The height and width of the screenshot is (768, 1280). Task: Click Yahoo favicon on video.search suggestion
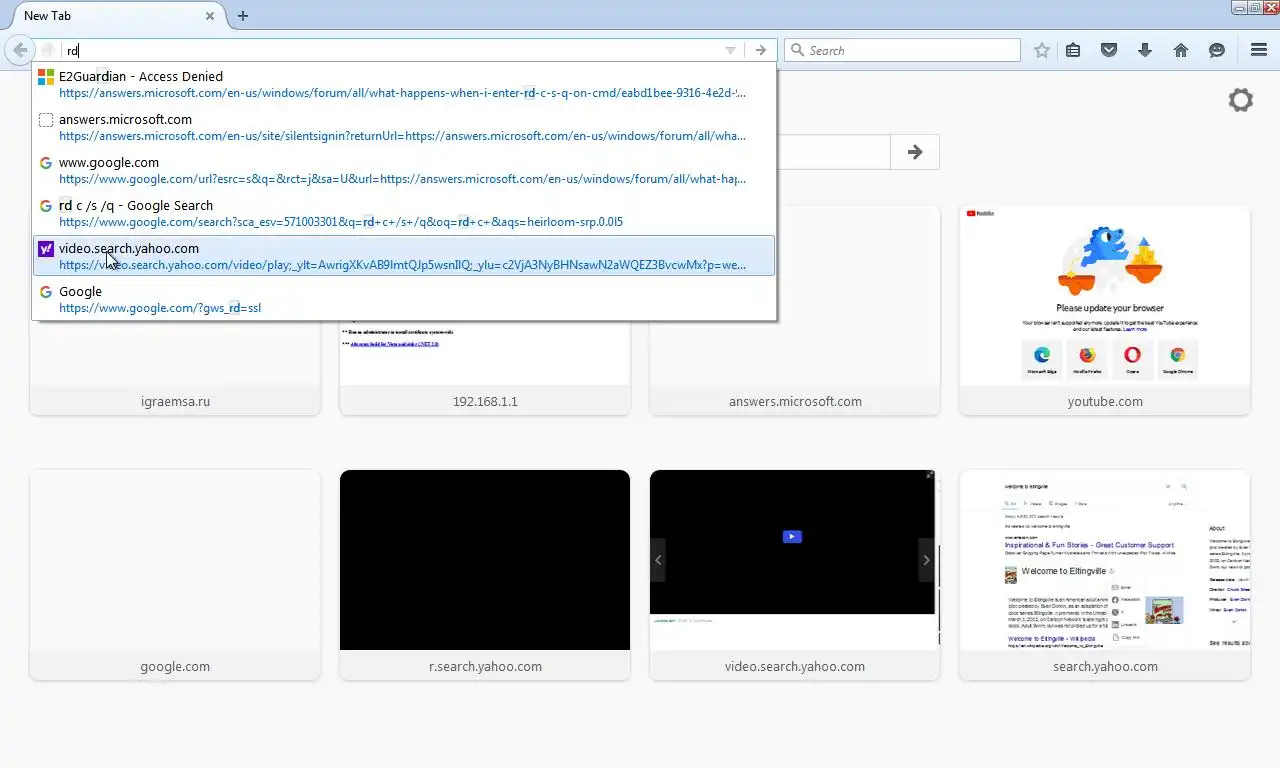pyautogui.click(x=46, y=249)
